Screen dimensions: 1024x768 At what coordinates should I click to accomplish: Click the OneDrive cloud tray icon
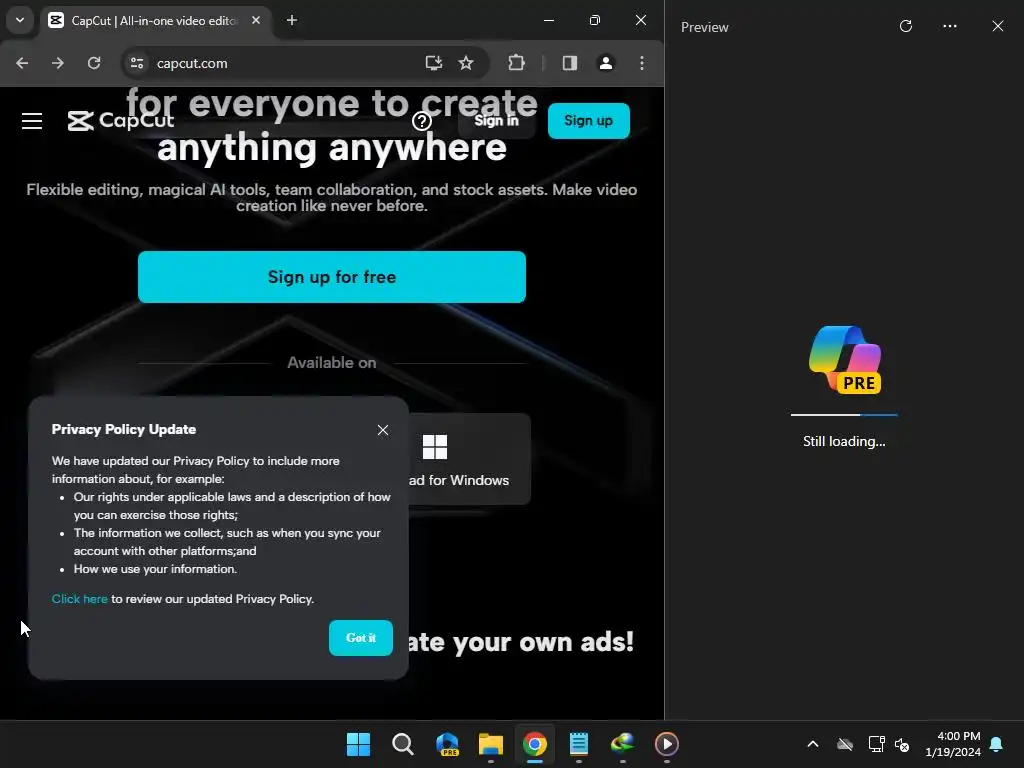click(845, 744)
